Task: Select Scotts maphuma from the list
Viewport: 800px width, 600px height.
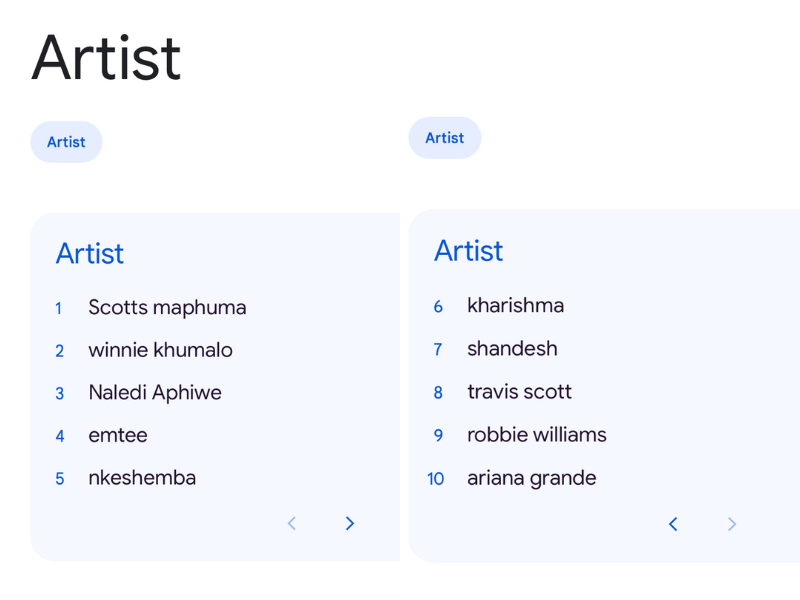Action: (167, 307)
